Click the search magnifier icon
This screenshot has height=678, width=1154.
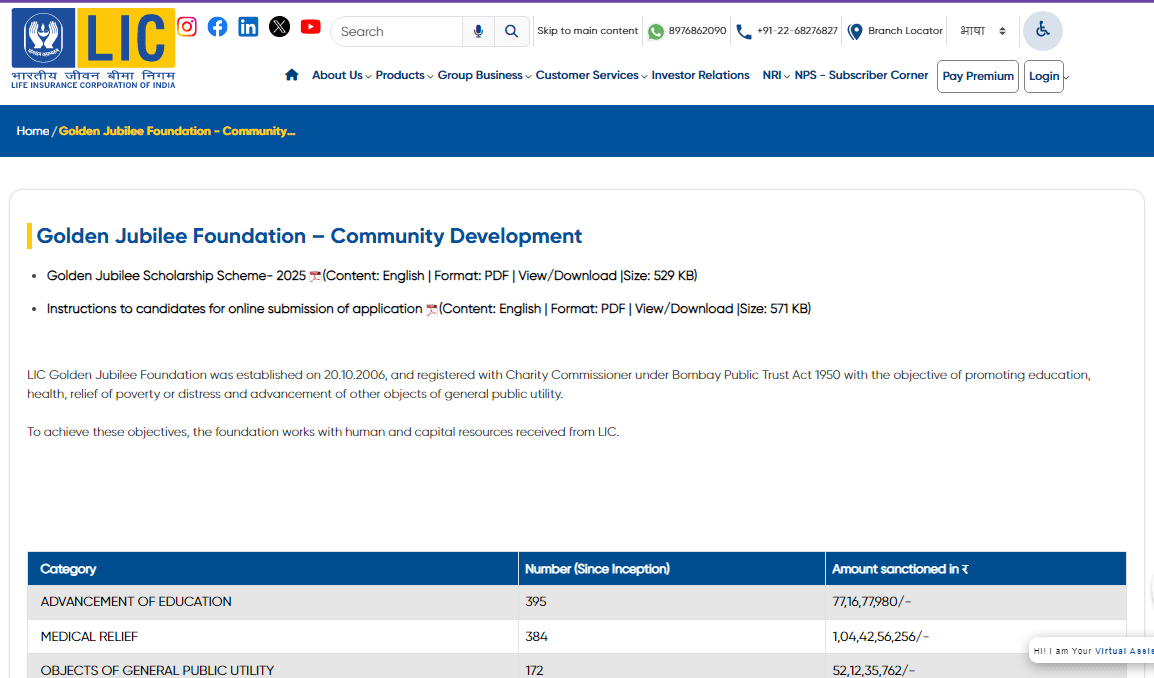(x=511, y=31)
